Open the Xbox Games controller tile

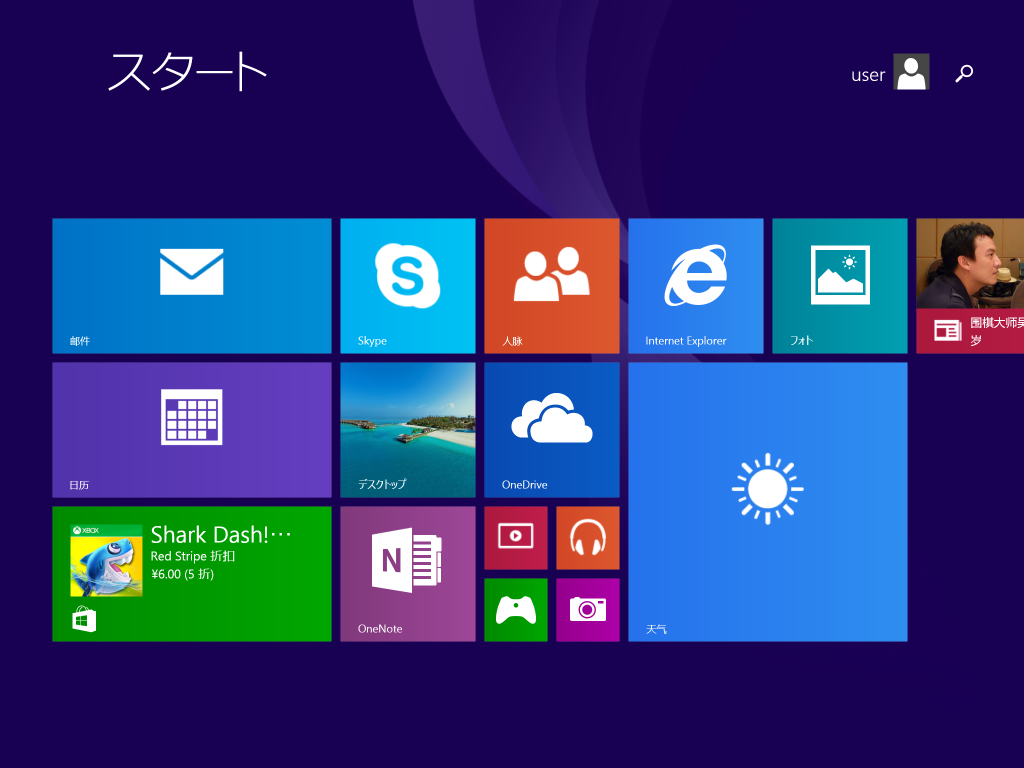pyautogui.click(x=516, y=609)
